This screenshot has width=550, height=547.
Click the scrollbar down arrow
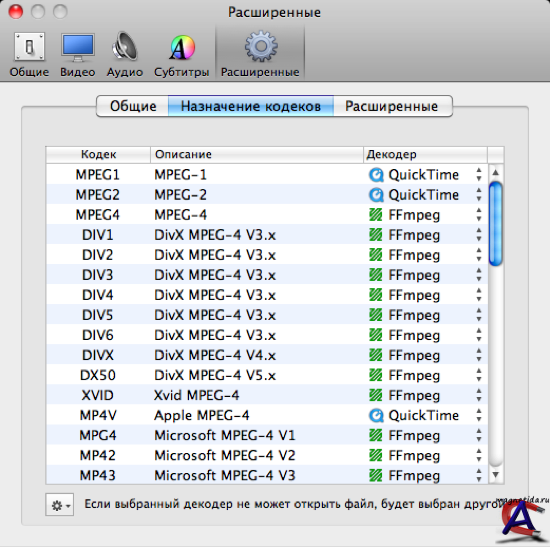(x=496, y=474)
